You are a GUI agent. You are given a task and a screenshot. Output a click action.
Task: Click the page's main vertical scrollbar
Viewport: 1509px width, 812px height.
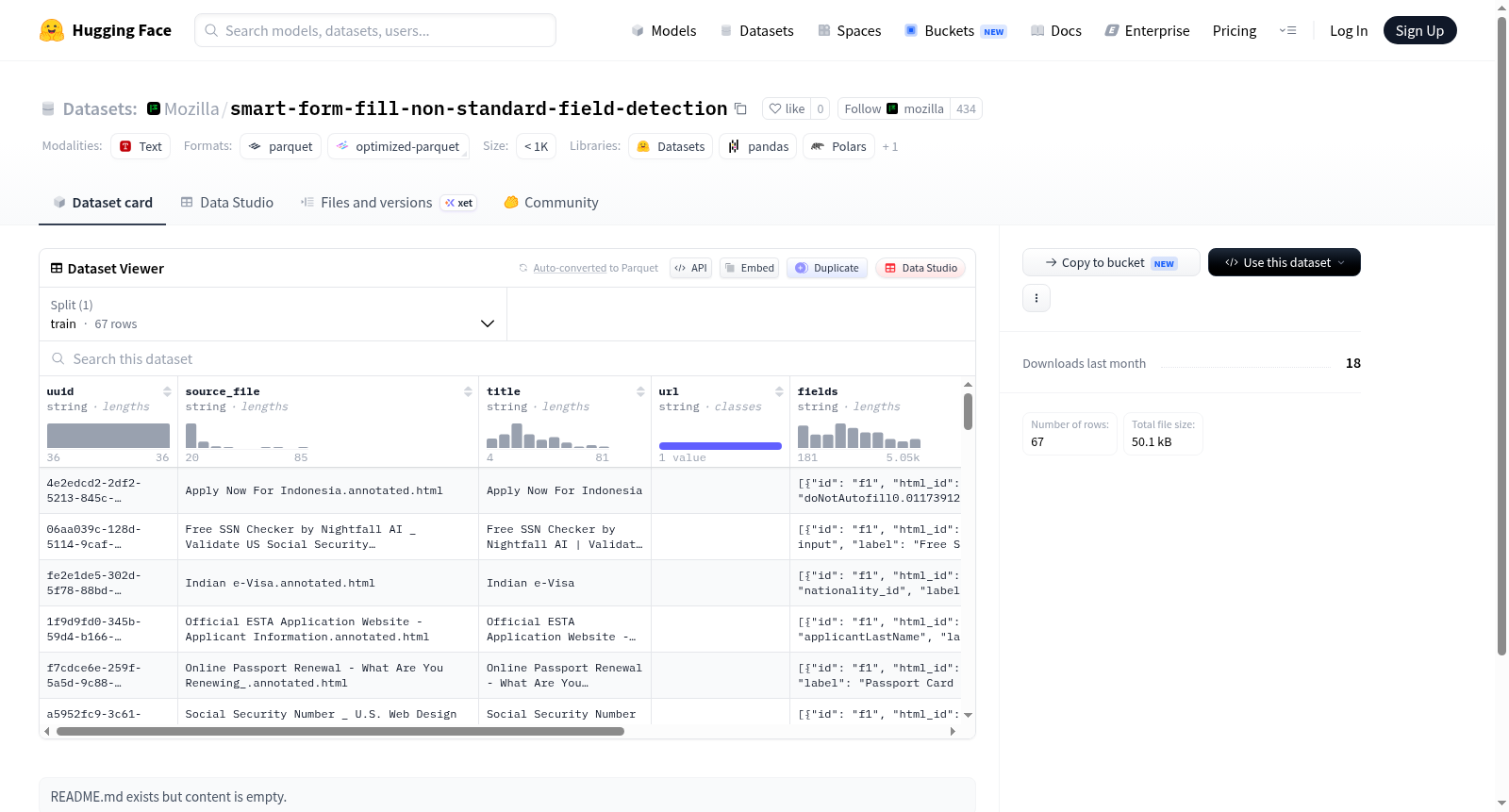[x=1501, y=335]
